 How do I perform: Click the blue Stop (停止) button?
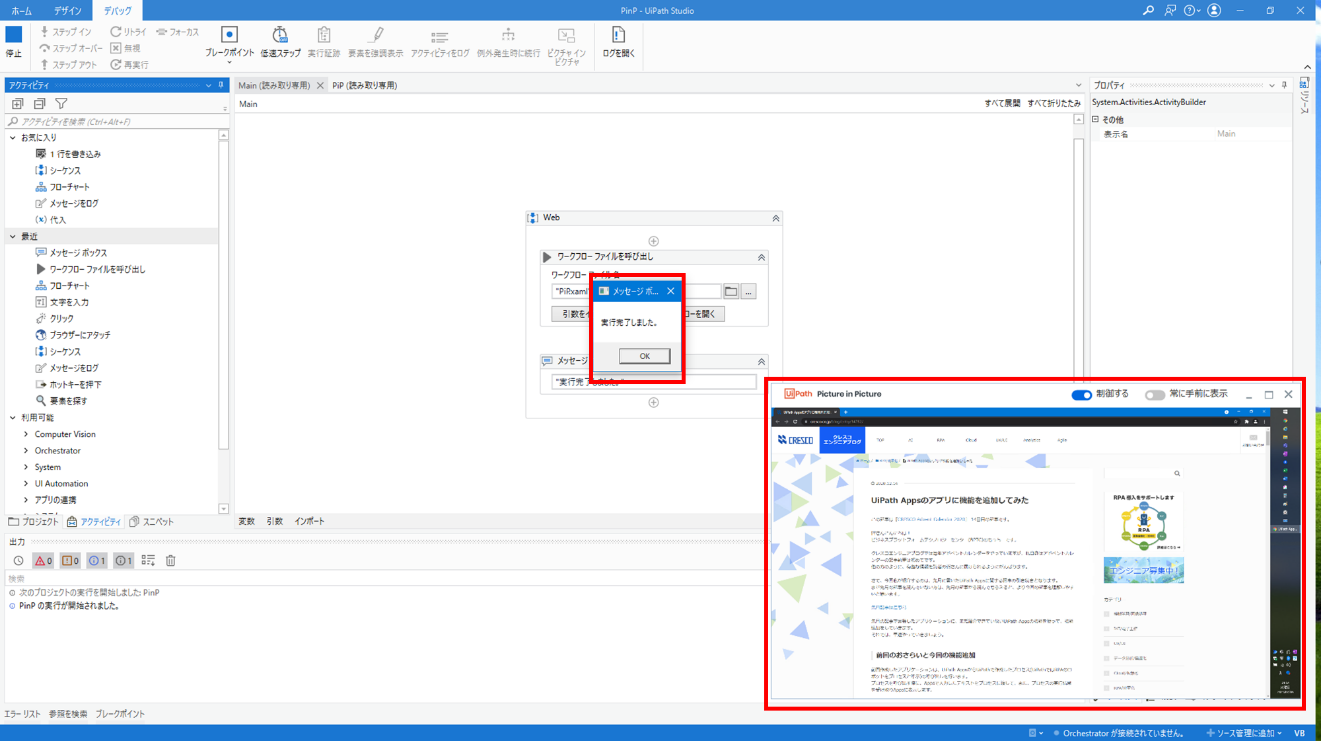[13, 42]
